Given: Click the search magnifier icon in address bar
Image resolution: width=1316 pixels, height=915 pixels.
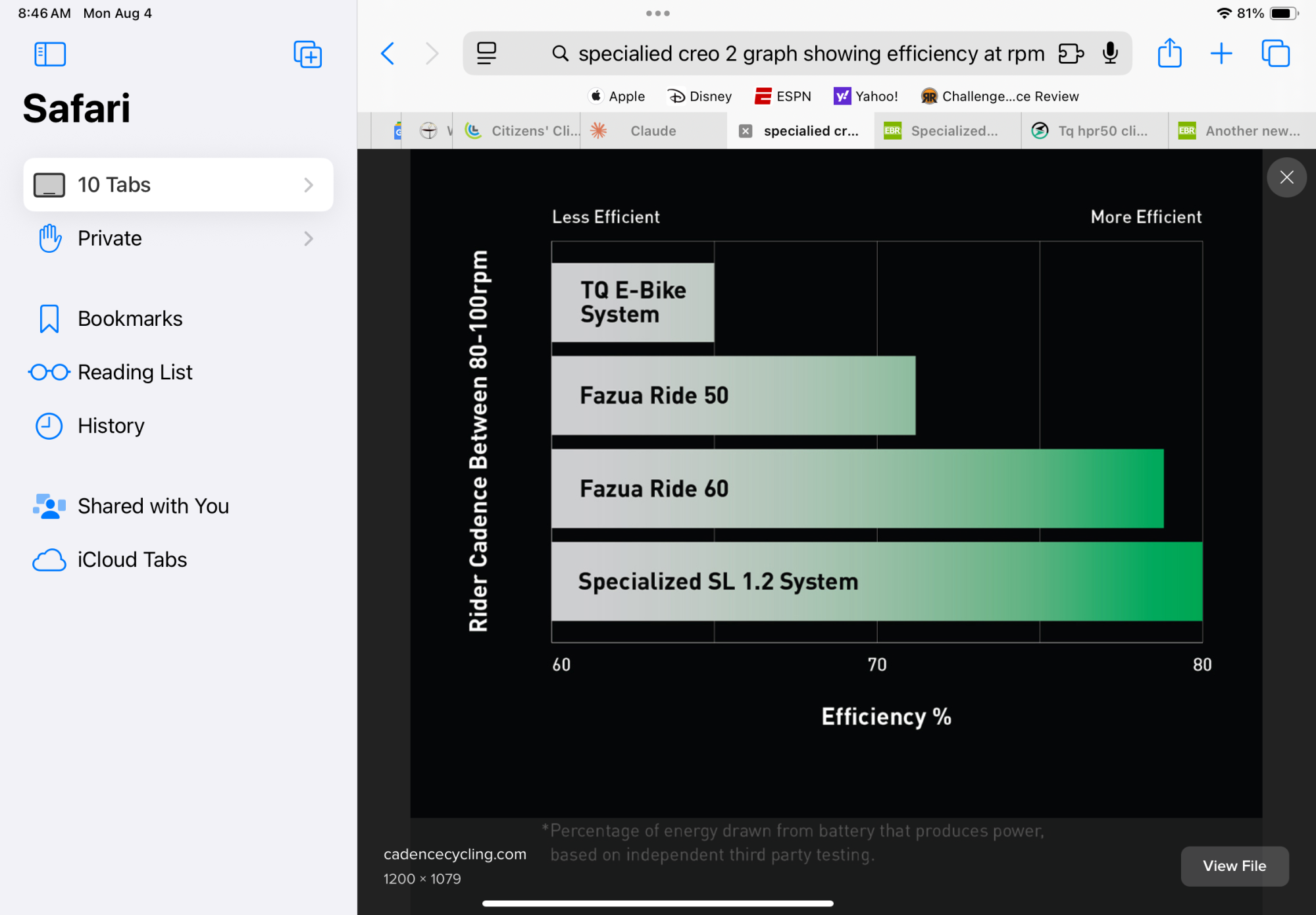Looking at the screenshot, I should [560, 53].
